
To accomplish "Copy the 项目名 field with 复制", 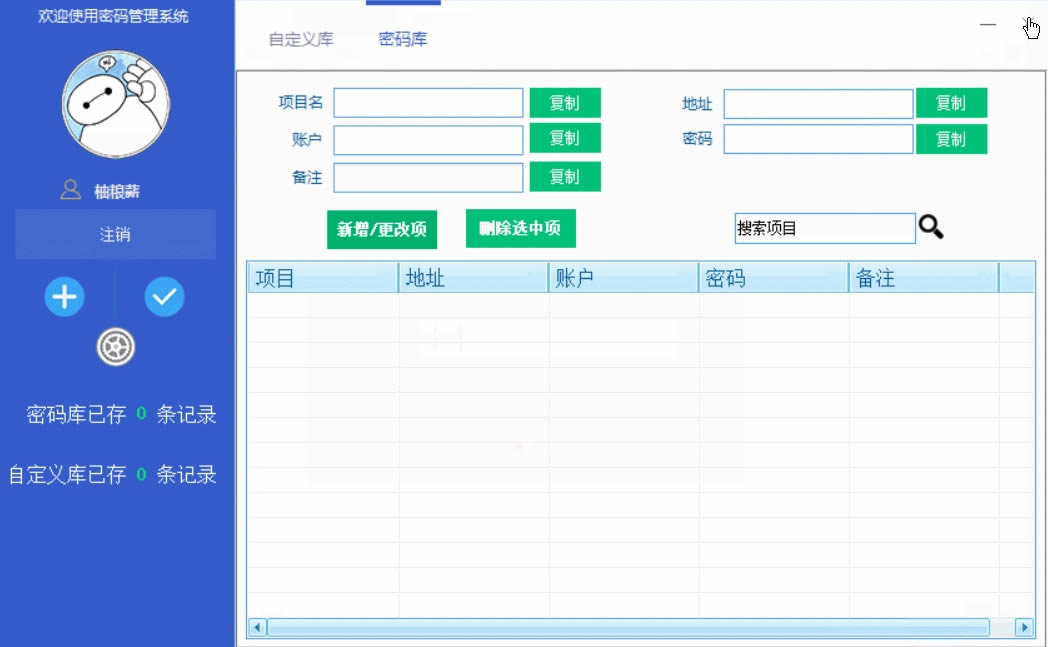I will [x=565, y=103].
